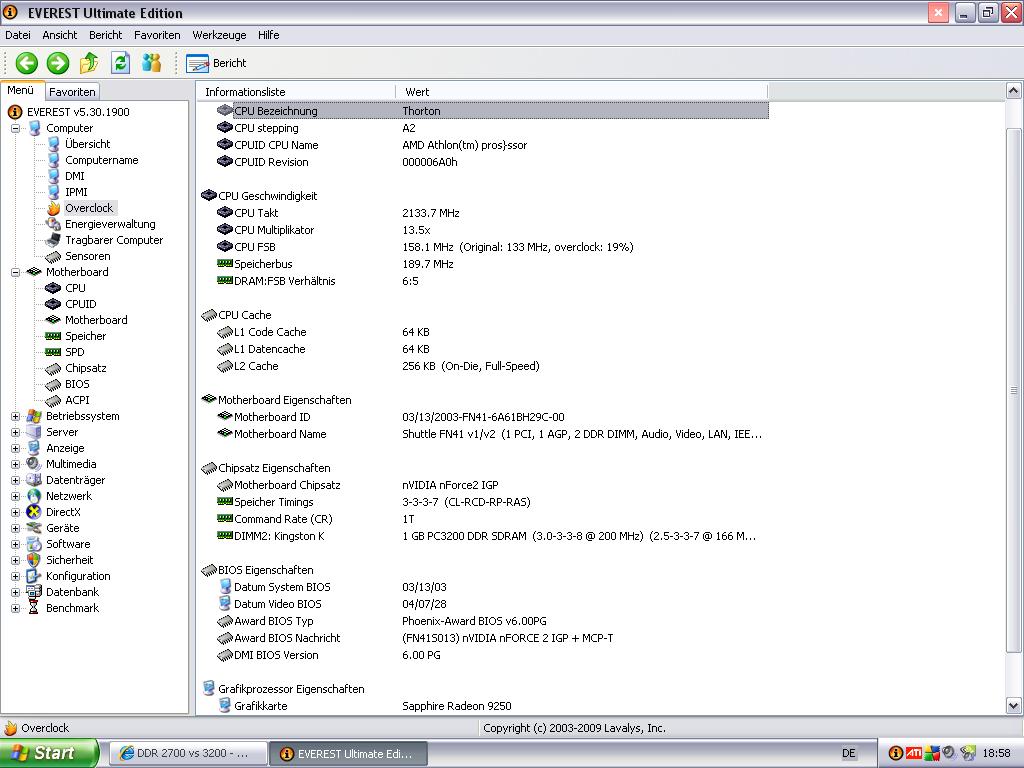
Task: Select the CPU FSB row
Action: pyautogui.click(x=492, y=247)
